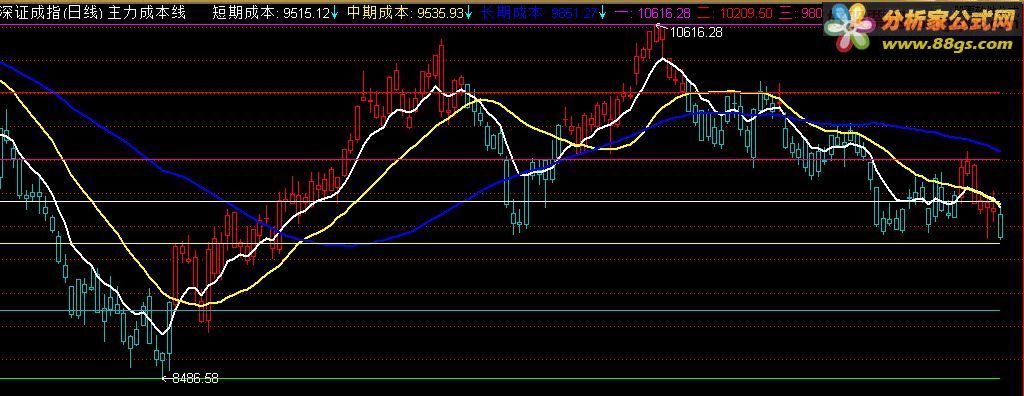The width and height of the screenshot is (1024, 396).
Task: Click the green horizontal line at chart bottom
Action: (500, 379)
